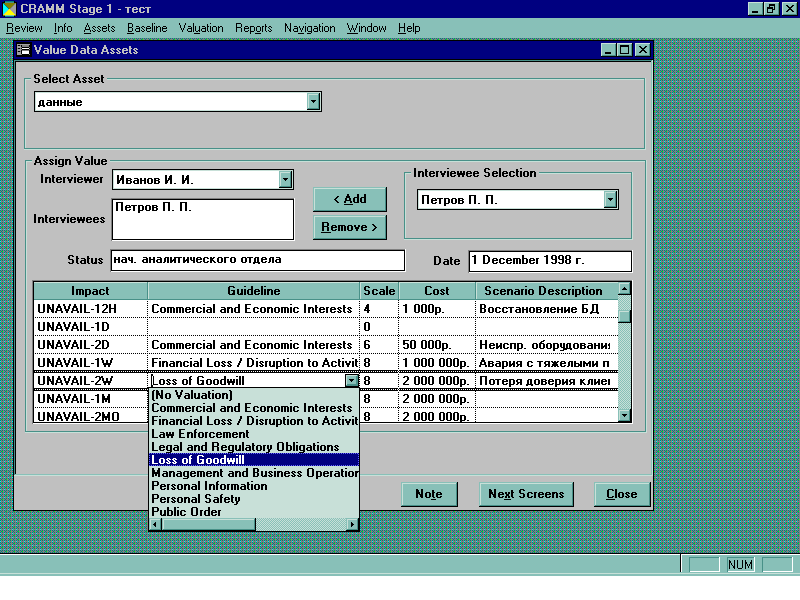Expand the Interviewee Selection dropdown arrow
The width and height of the screenshot is (800, 600).
click(x=610, y=199)
